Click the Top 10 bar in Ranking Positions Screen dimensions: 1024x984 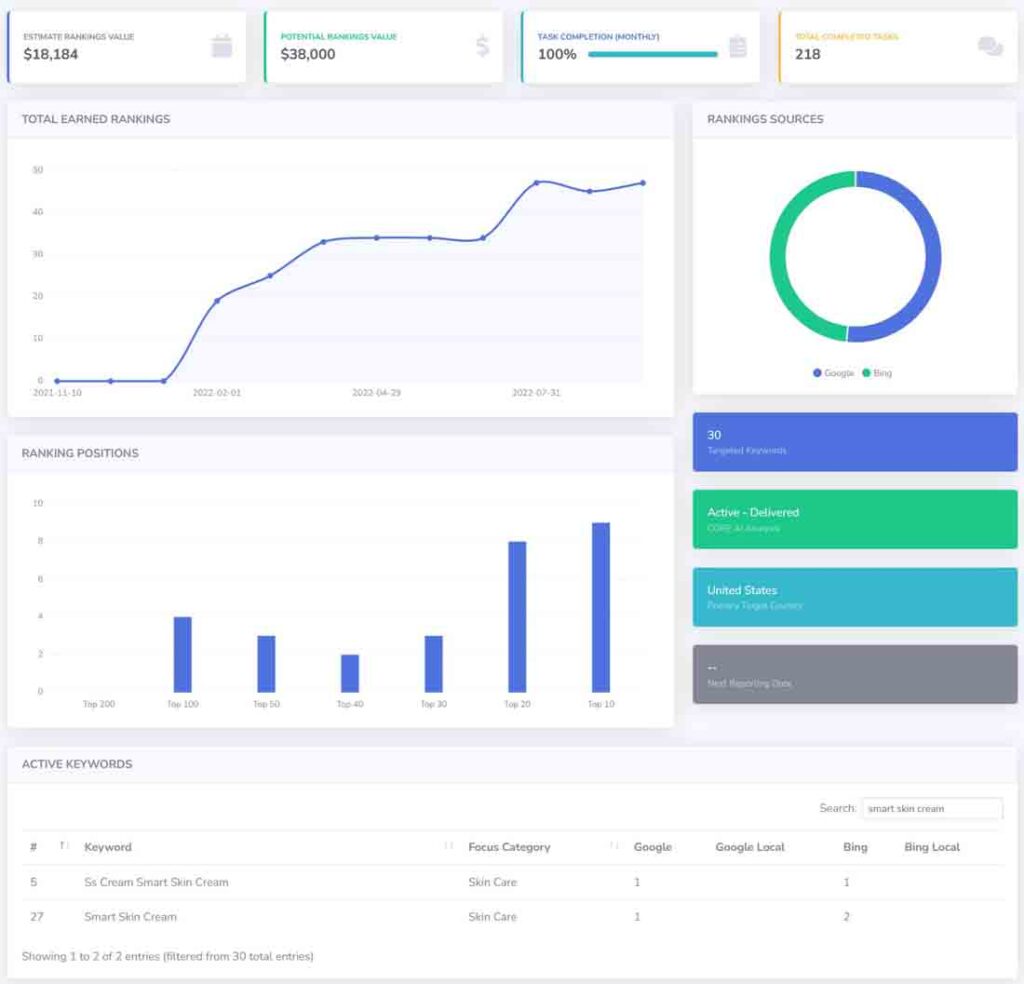tap(600, 607)
